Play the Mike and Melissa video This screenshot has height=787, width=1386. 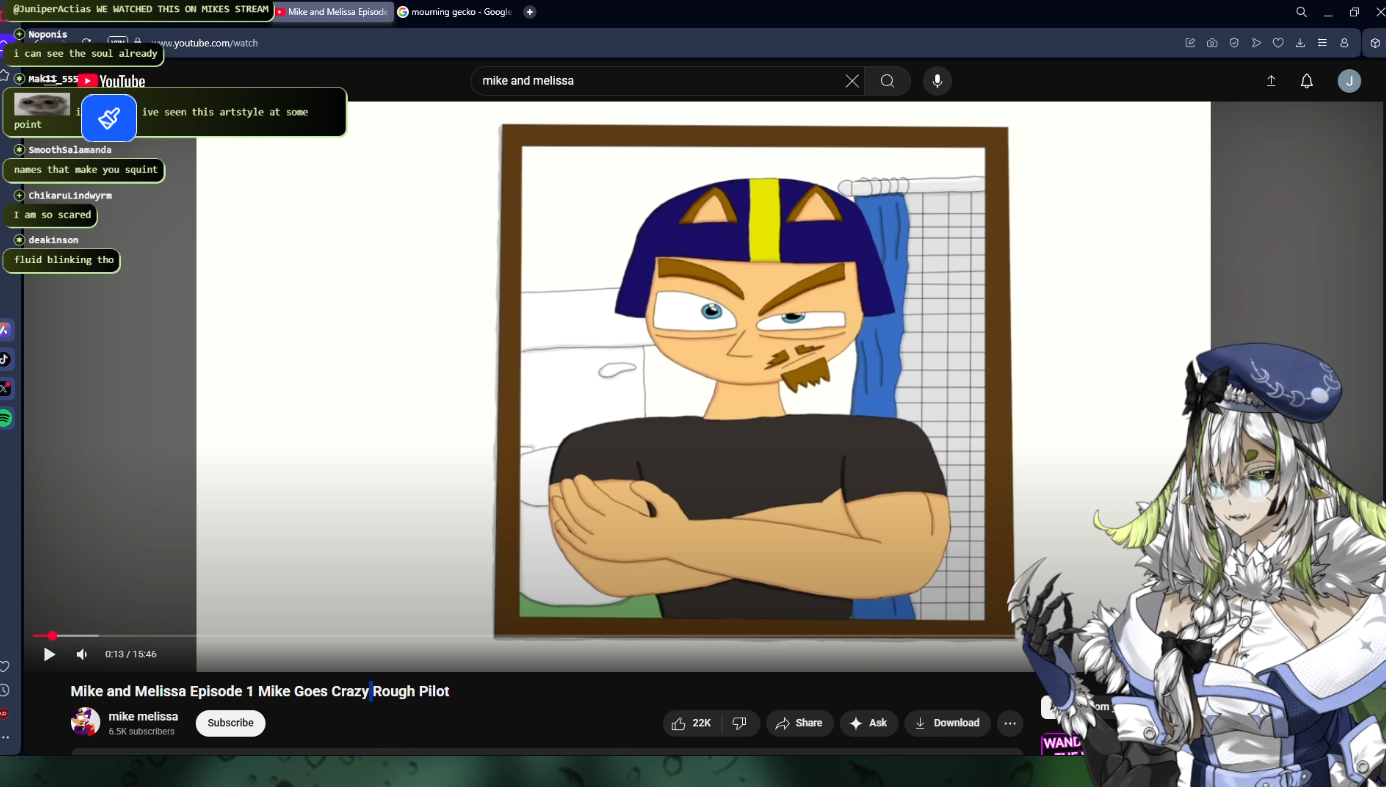[49, 654]
